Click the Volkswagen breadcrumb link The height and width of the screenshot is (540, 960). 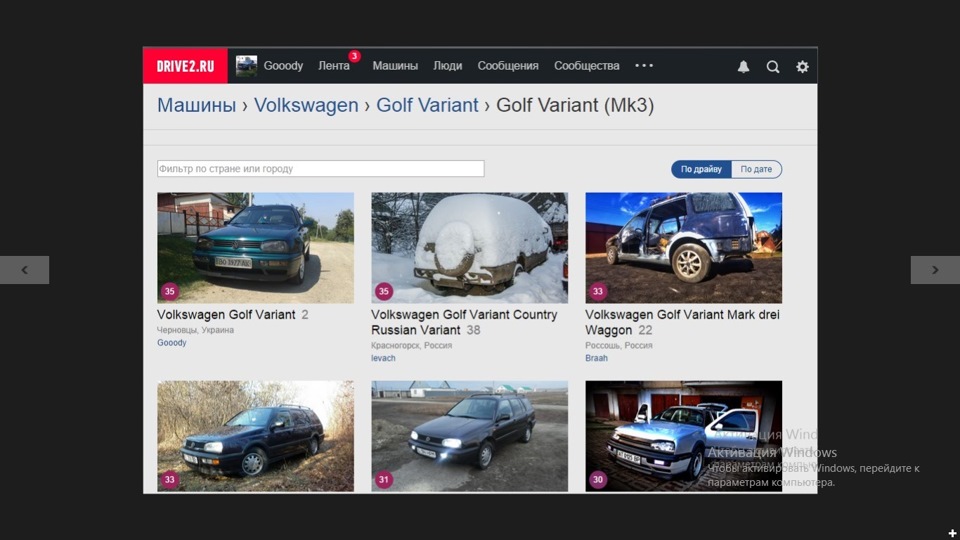[306, 105]
